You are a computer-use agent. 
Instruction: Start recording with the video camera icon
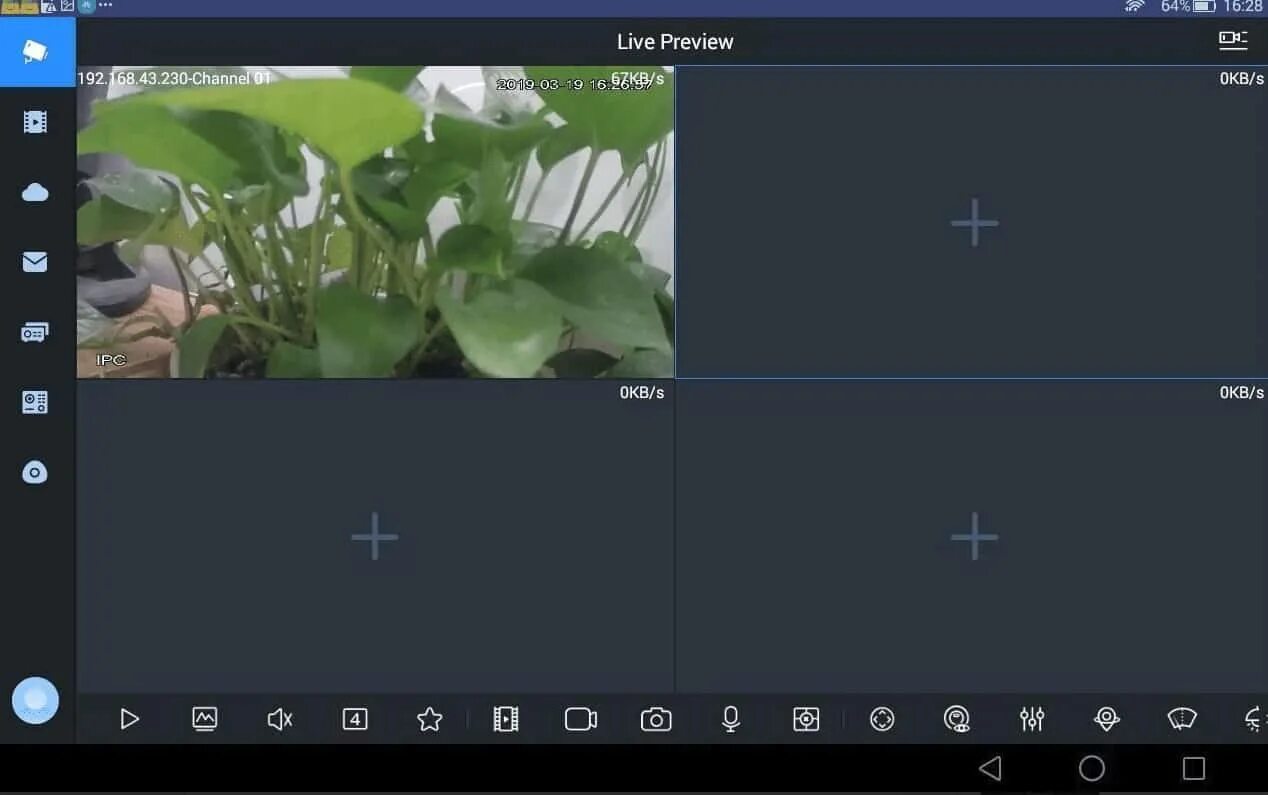click(581, 719)
